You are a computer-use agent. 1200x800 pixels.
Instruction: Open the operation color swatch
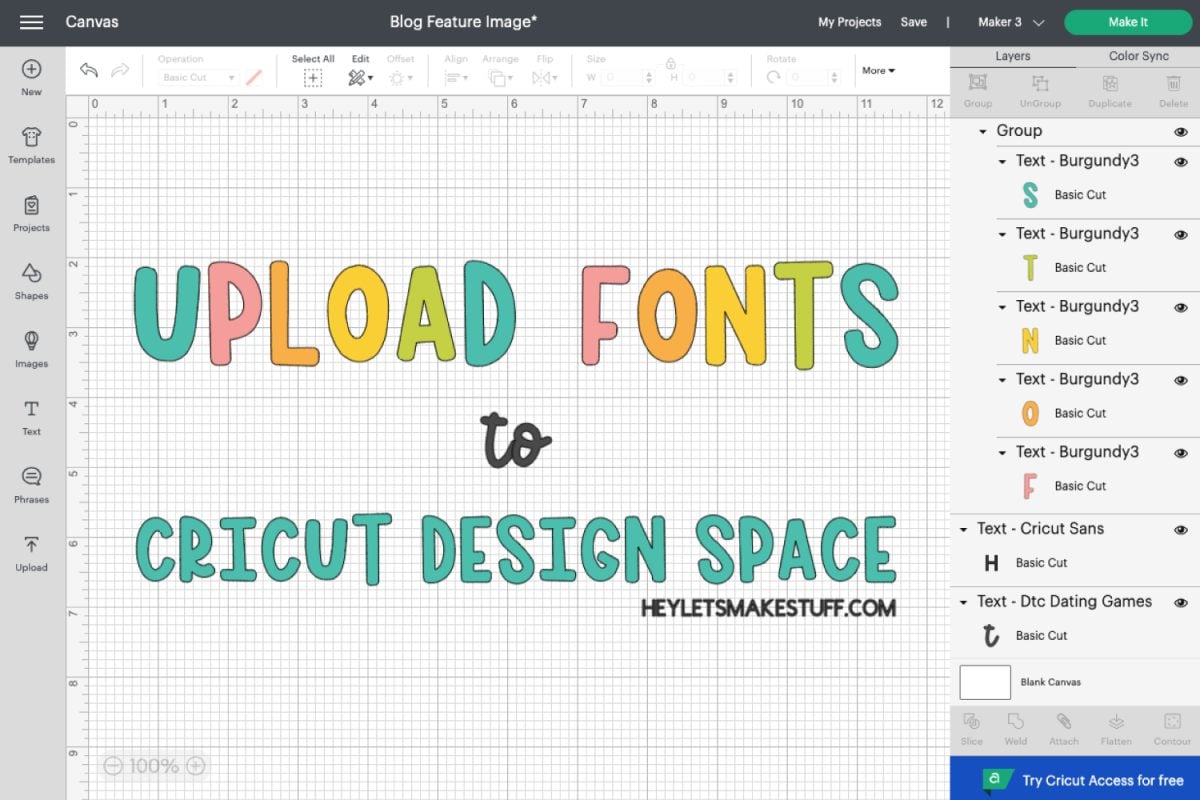(254, 77)
